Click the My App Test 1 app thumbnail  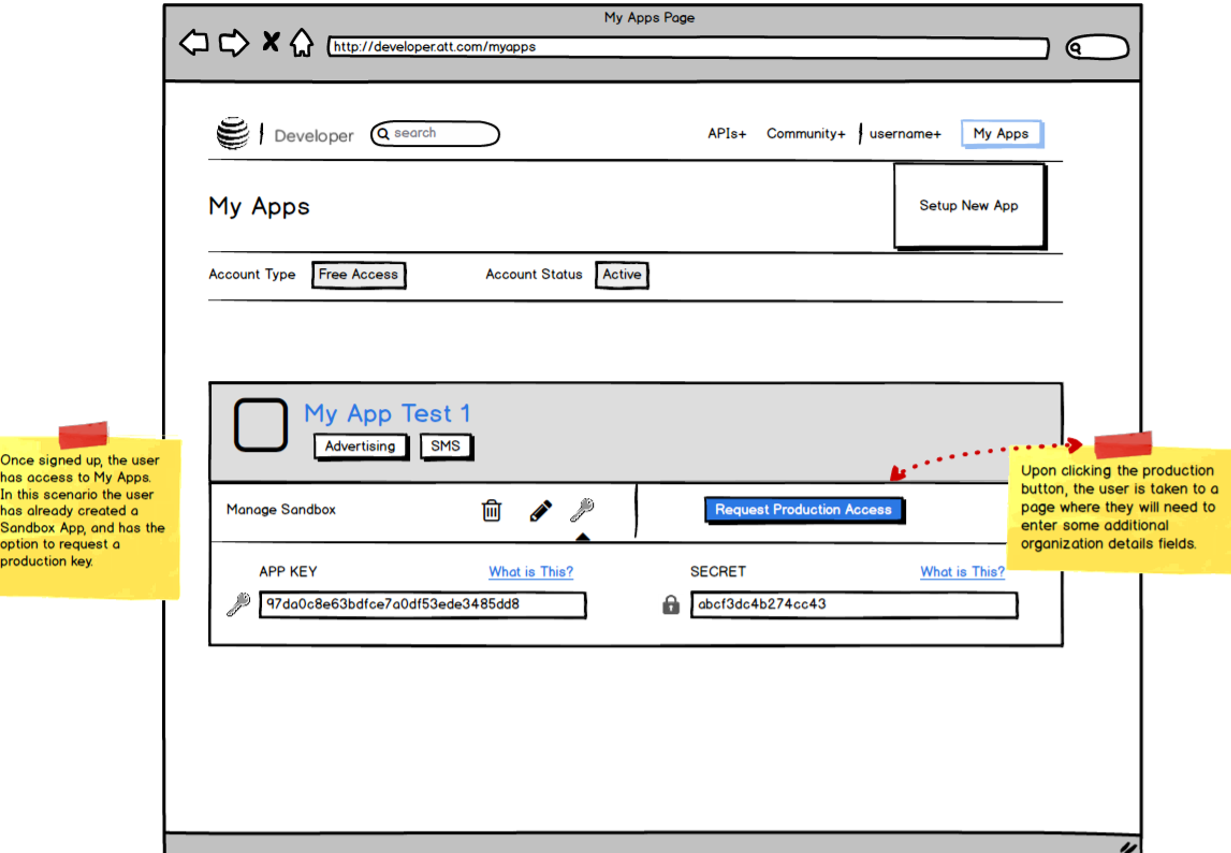pos(261,425)
